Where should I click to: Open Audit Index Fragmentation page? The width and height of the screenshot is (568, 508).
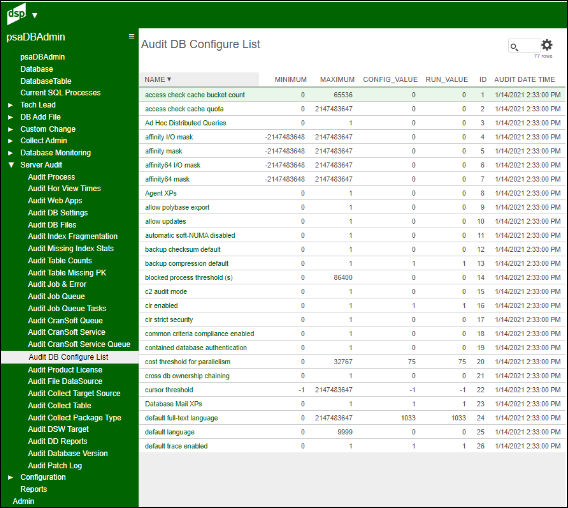tap(73, 236)
